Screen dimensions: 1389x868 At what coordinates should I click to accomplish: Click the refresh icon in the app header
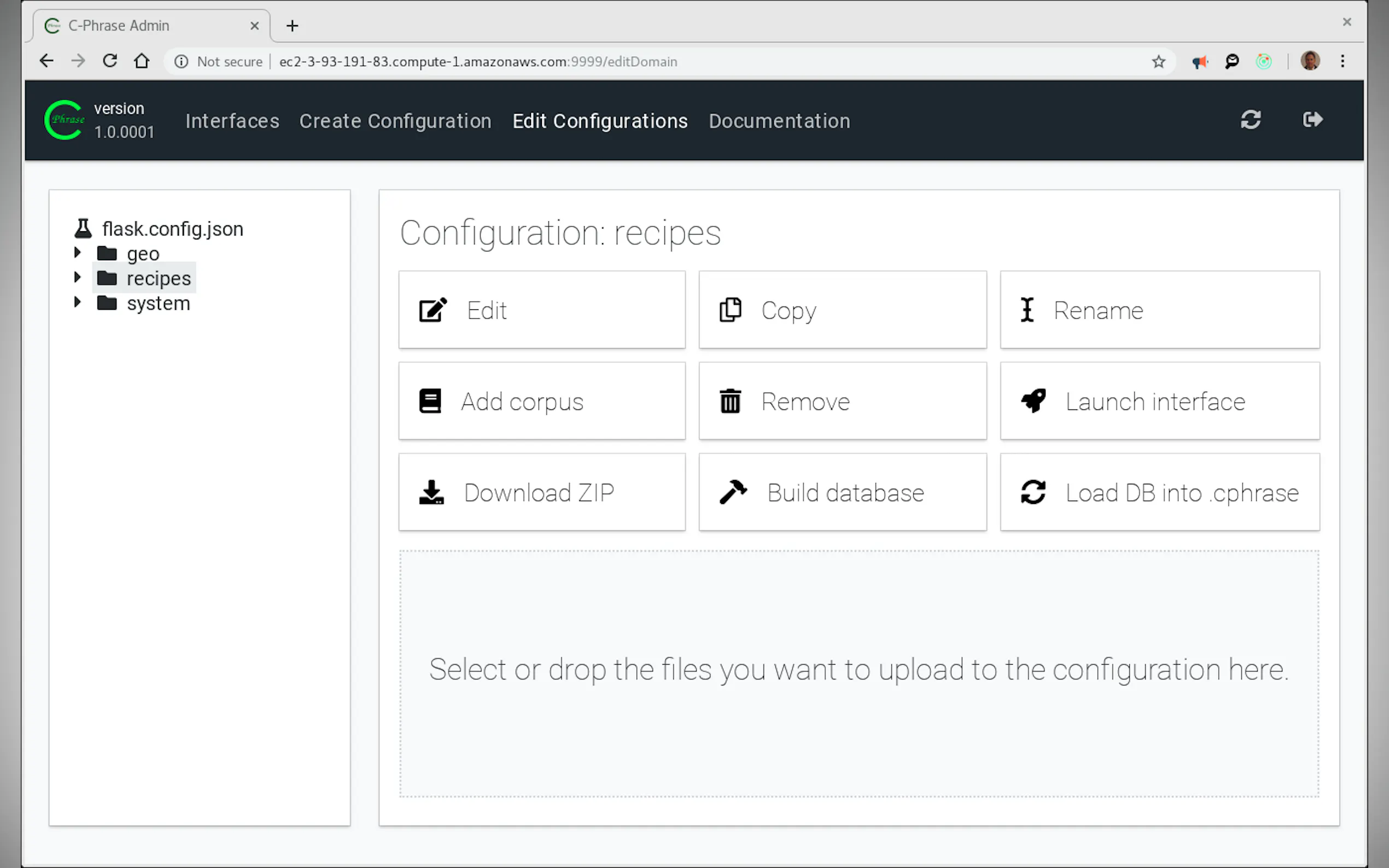(1250, 120)
